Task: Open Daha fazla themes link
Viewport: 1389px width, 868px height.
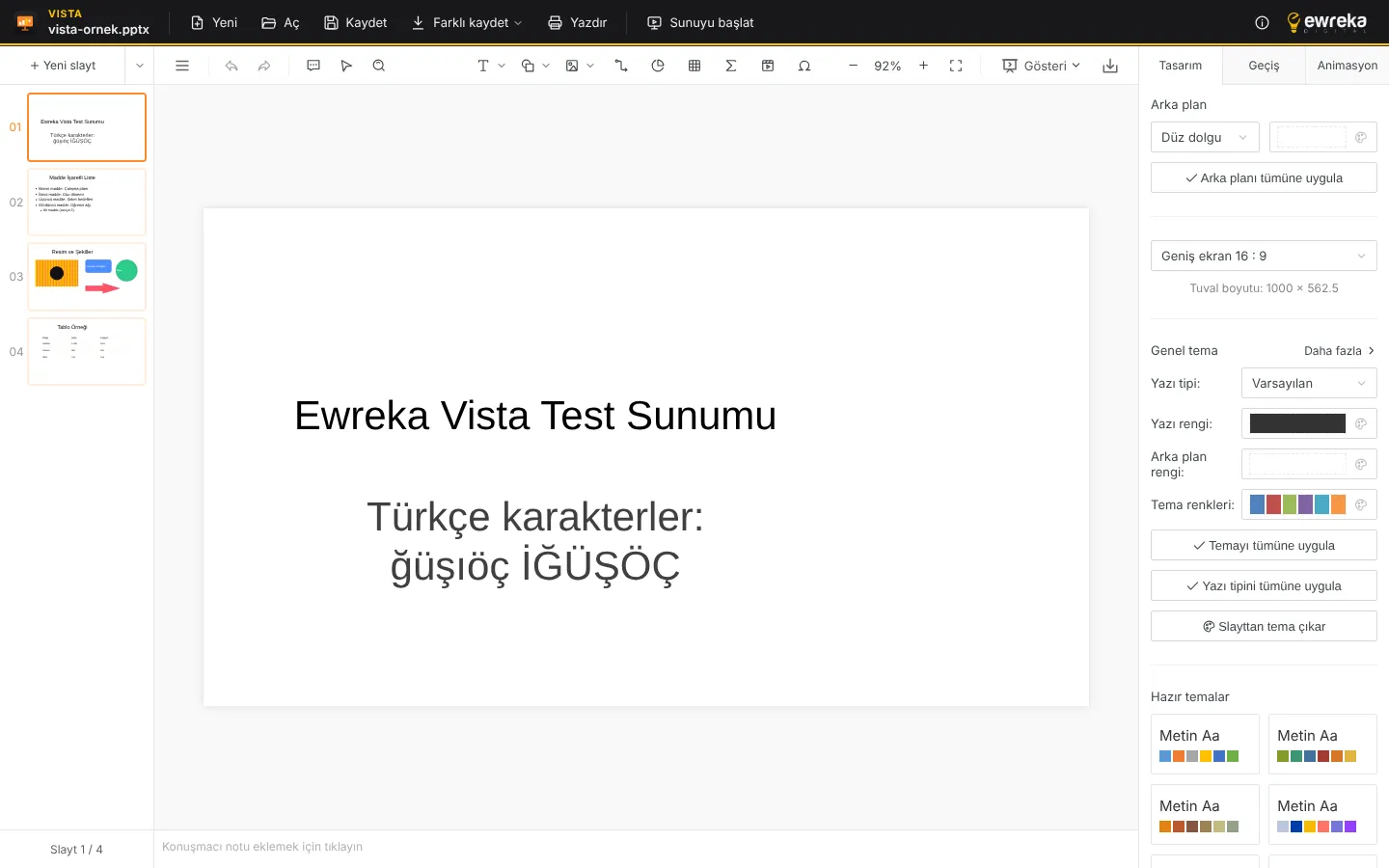Action: (1339, 350)
